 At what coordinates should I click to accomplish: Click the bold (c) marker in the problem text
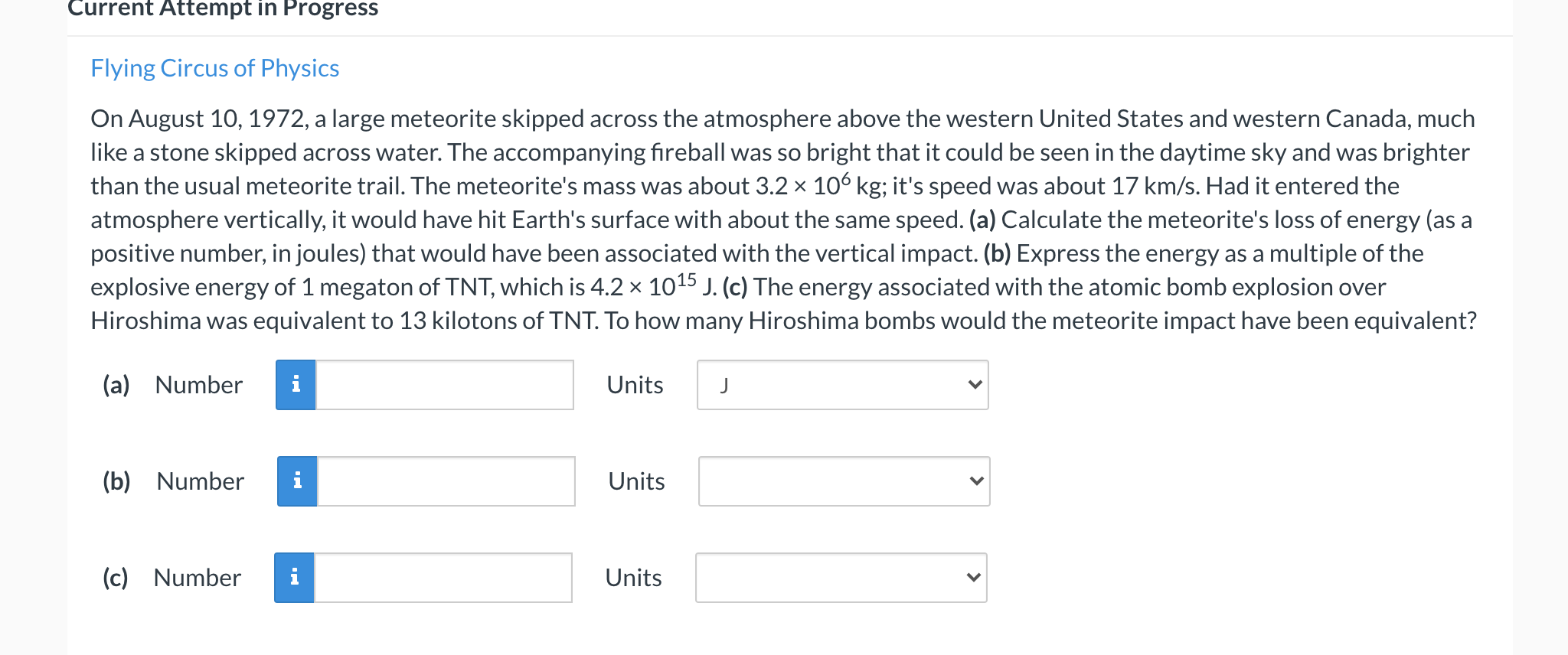pyautogui.click(x=735, y=288)
